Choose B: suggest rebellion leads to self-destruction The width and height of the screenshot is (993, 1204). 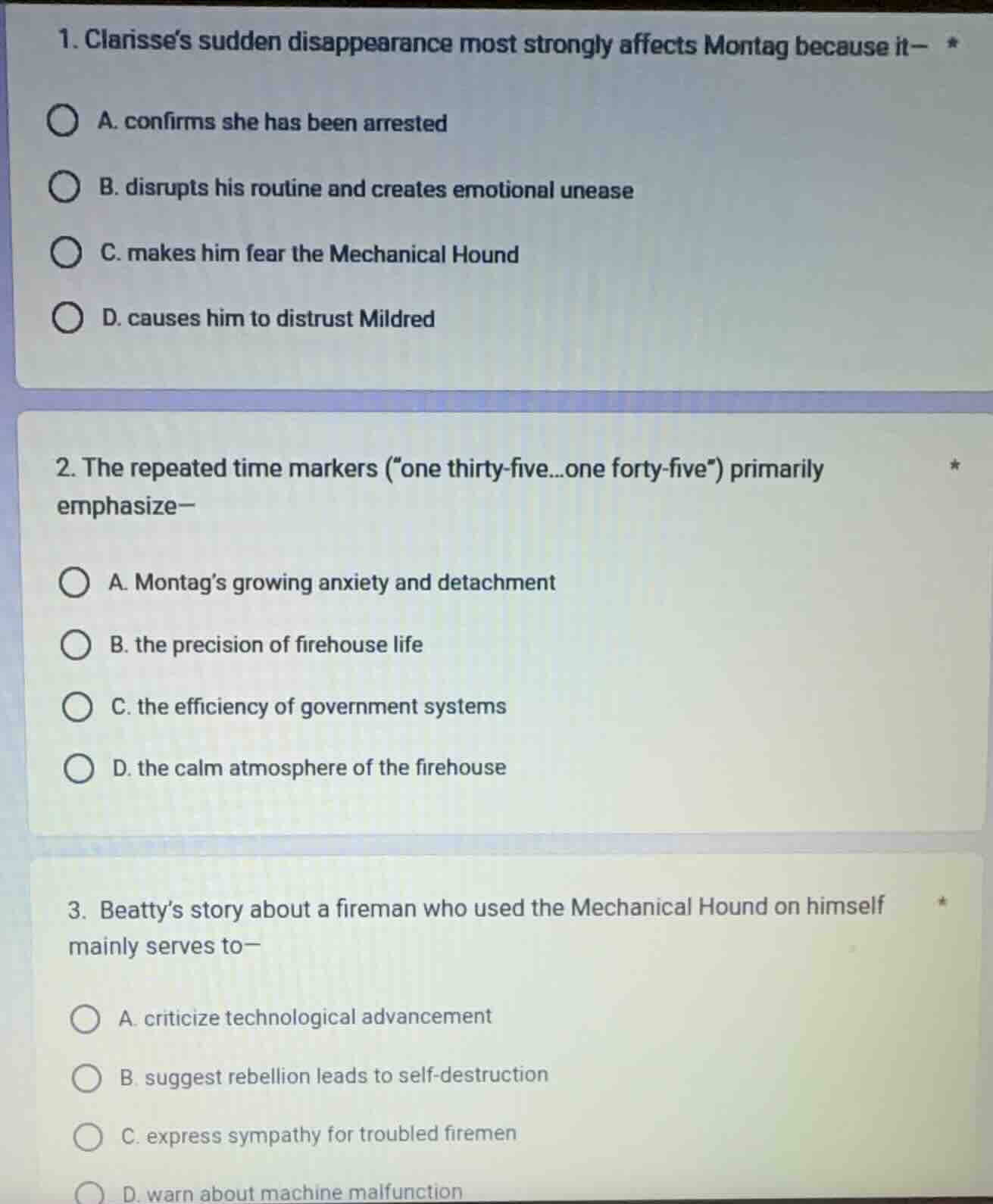coord(86,1078)
